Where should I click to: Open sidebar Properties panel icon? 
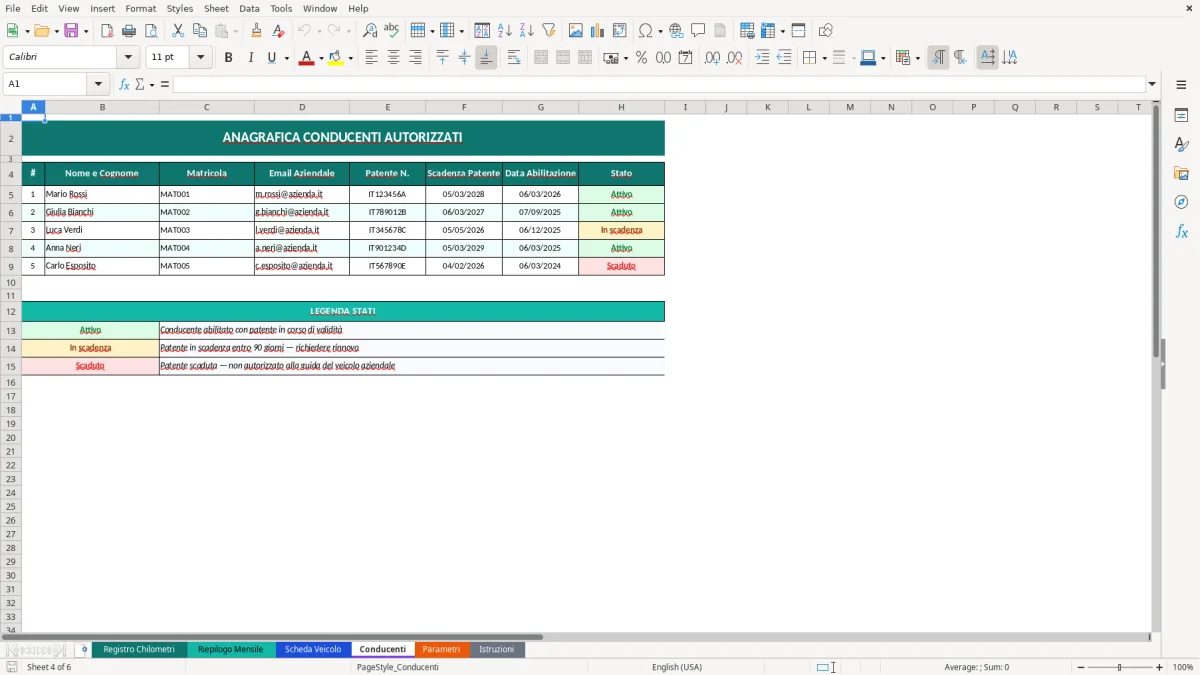(x=1181, y=116)
